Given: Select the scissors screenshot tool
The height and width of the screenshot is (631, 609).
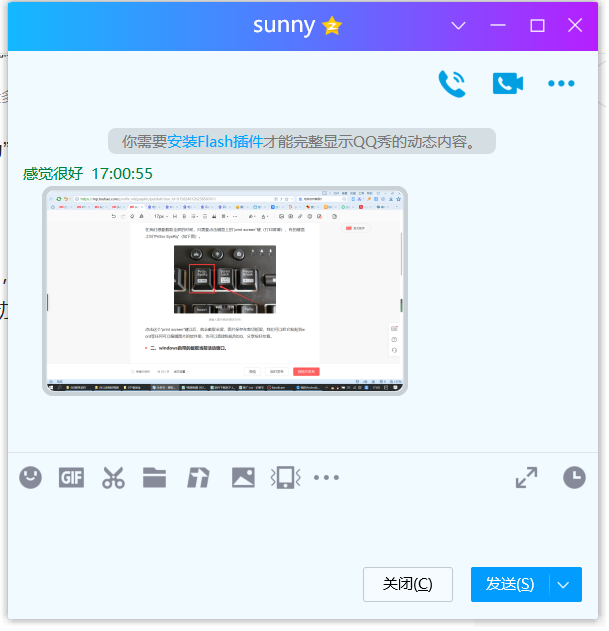Looking at the screenshot, I should pos(113,478).
